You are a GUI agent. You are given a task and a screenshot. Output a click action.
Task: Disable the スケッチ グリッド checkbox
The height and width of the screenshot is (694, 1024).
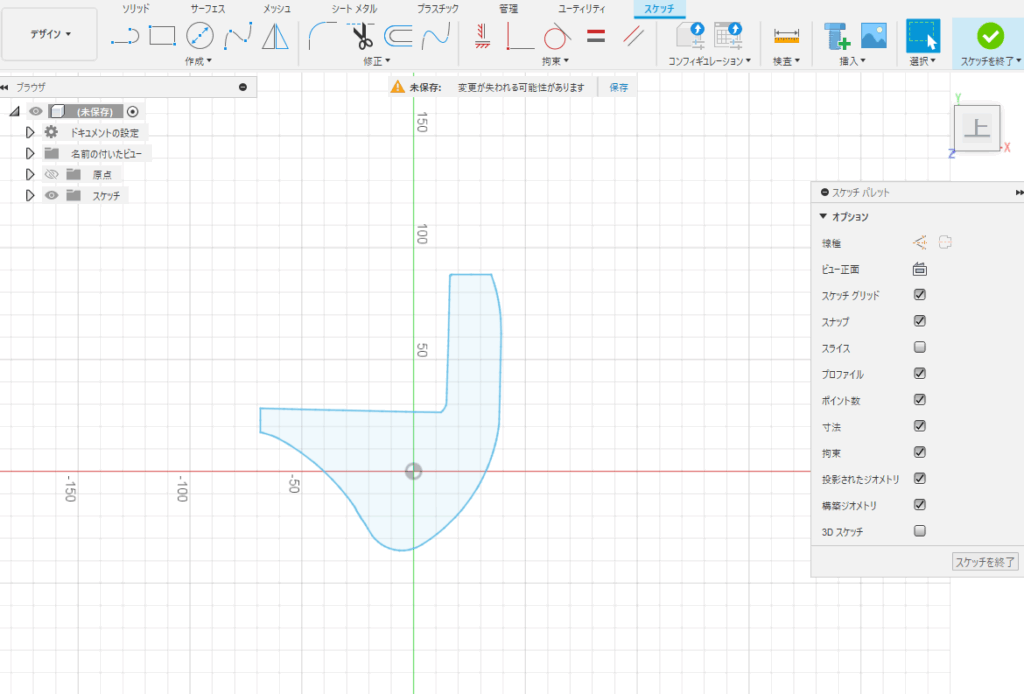coord(920,295)
